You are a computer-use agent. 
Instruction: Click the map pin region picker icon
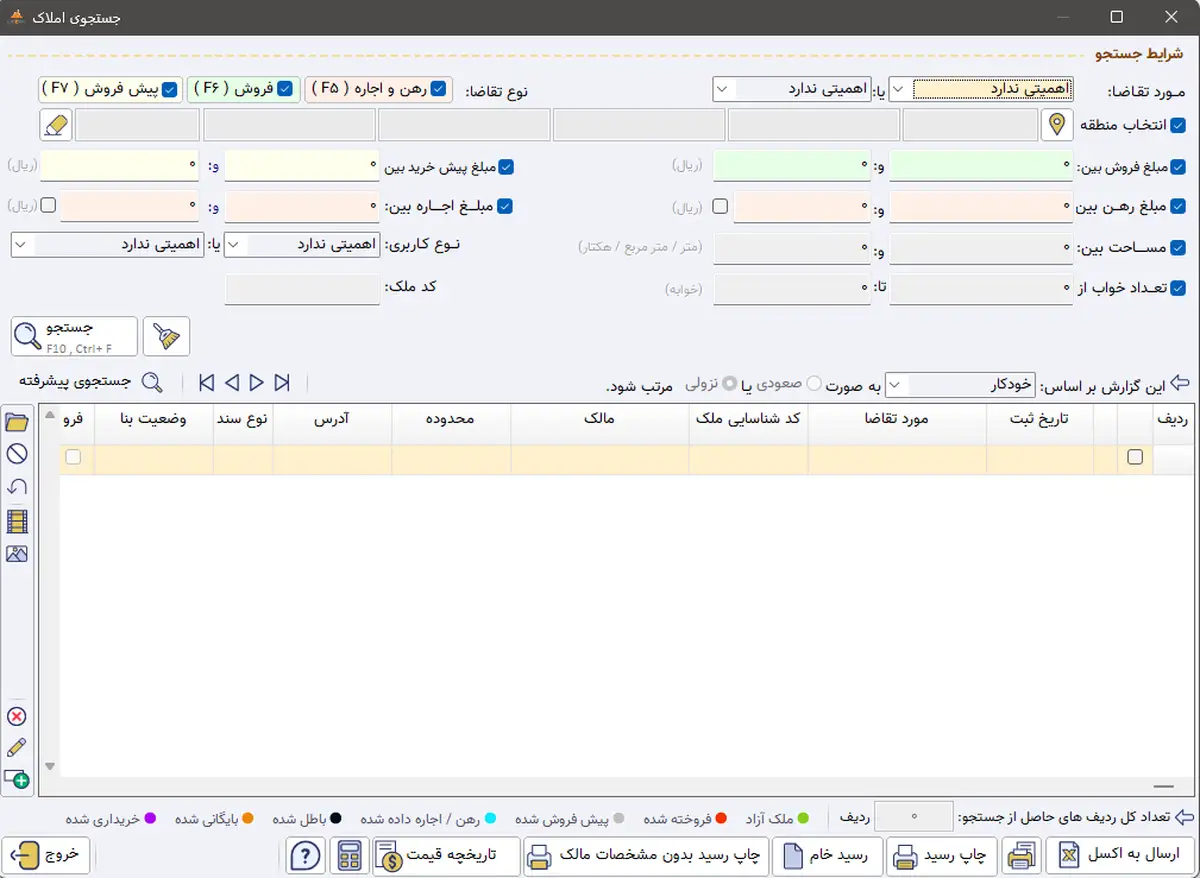pyautogui.click(x=1056, y=126)
